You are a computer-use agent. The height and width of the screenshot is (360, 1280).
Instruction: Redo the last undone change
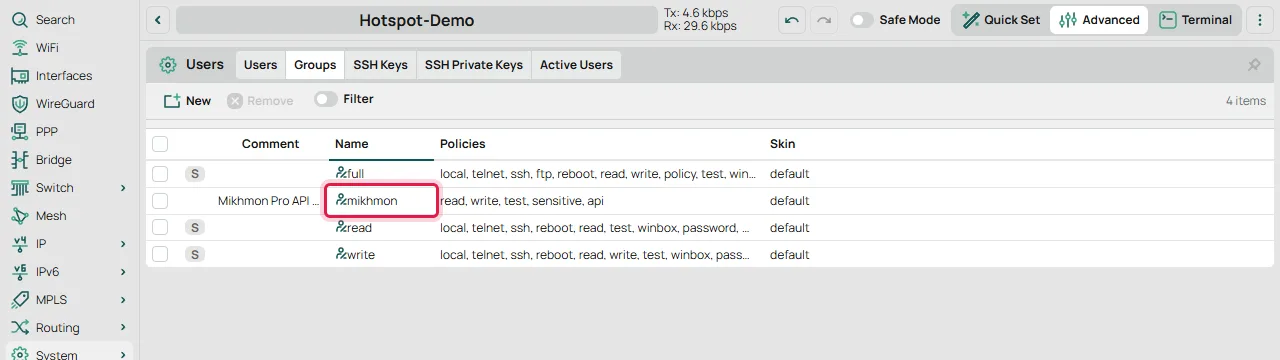click(824, 20)
